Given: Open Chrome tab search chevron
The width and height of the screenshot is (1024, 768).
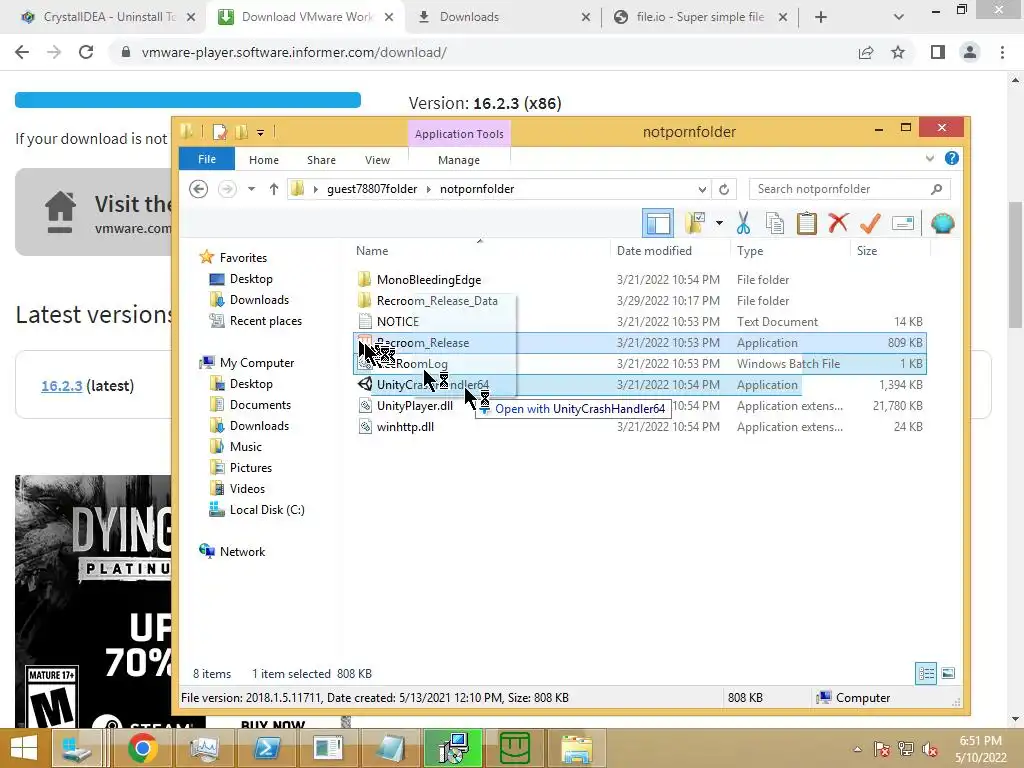Looking at the screenshot, I should (x=899, y=17).
